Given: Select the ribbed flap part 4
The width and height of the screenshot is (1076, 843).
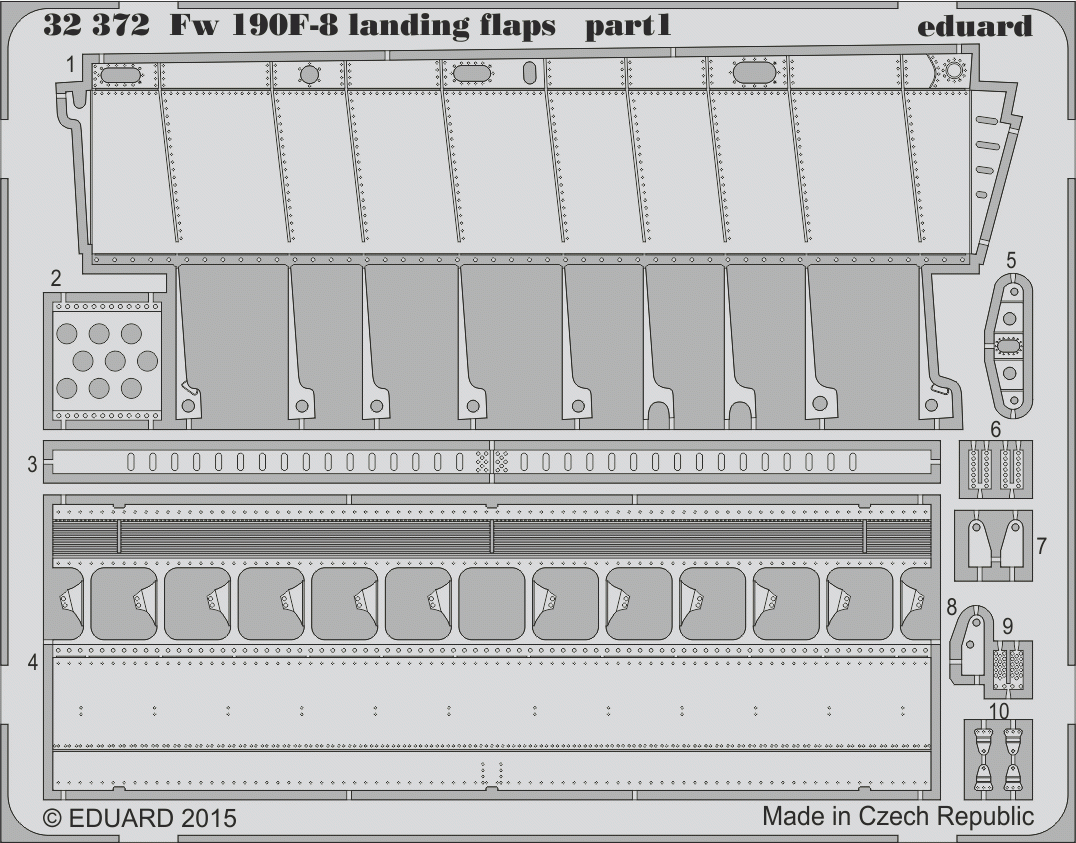Looking at the screenshot, I should [x=491, y=647].
